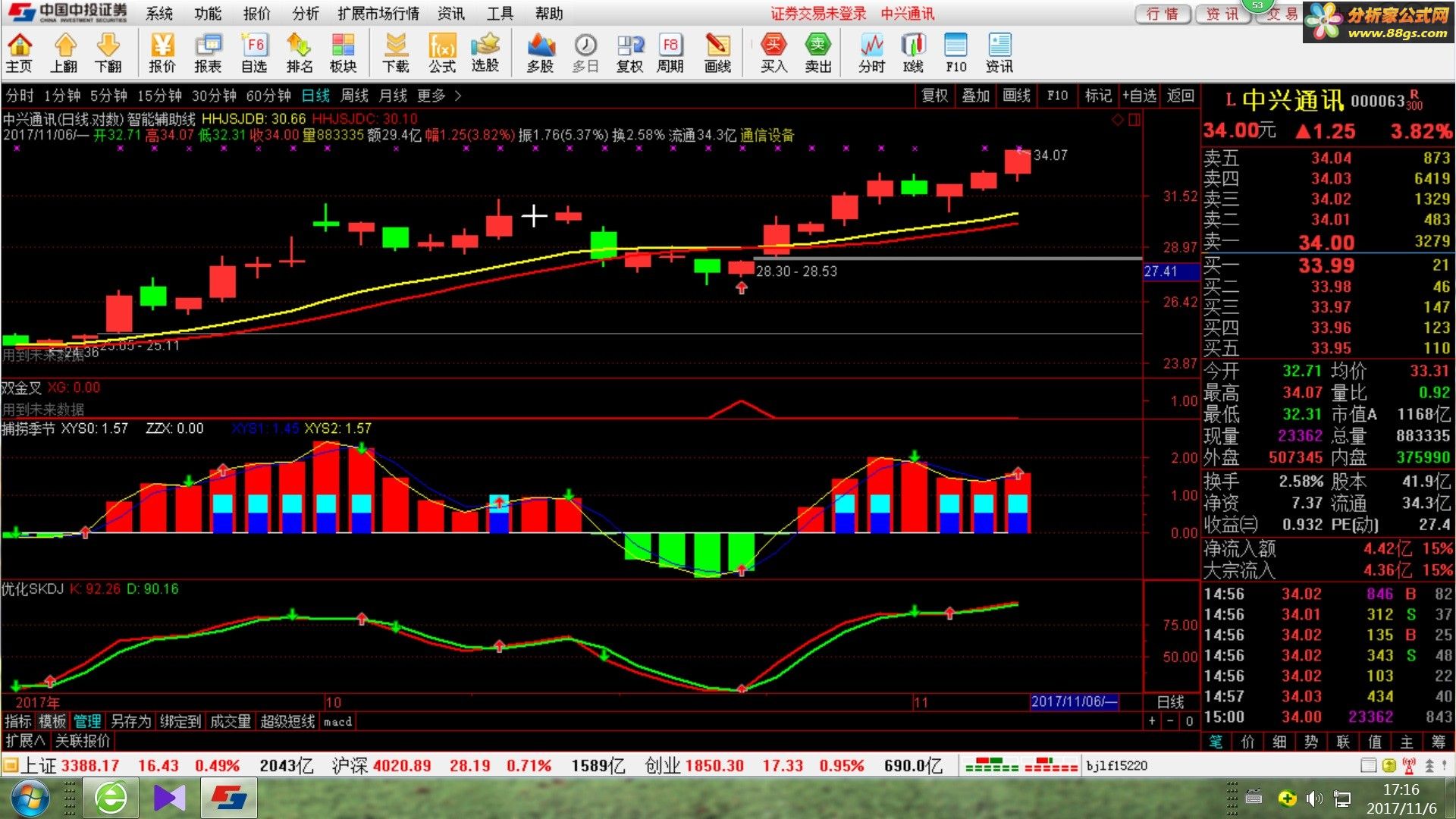Screen dimensions: 1456x819
Task: Open the 自选 F6 watchlist icon
Action: (x=254, y=54)
